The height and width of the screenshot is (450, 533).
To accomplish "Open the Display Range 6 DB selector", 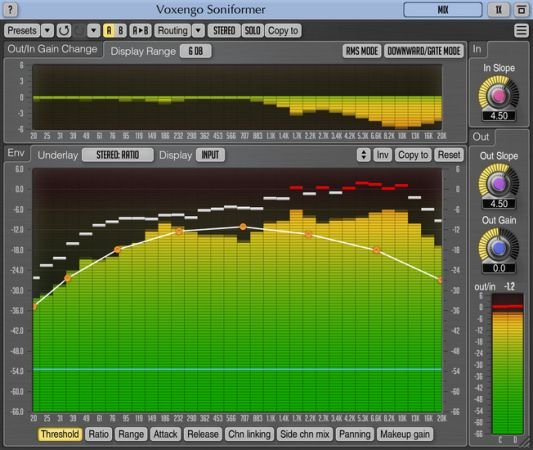I will coord(195,51).
